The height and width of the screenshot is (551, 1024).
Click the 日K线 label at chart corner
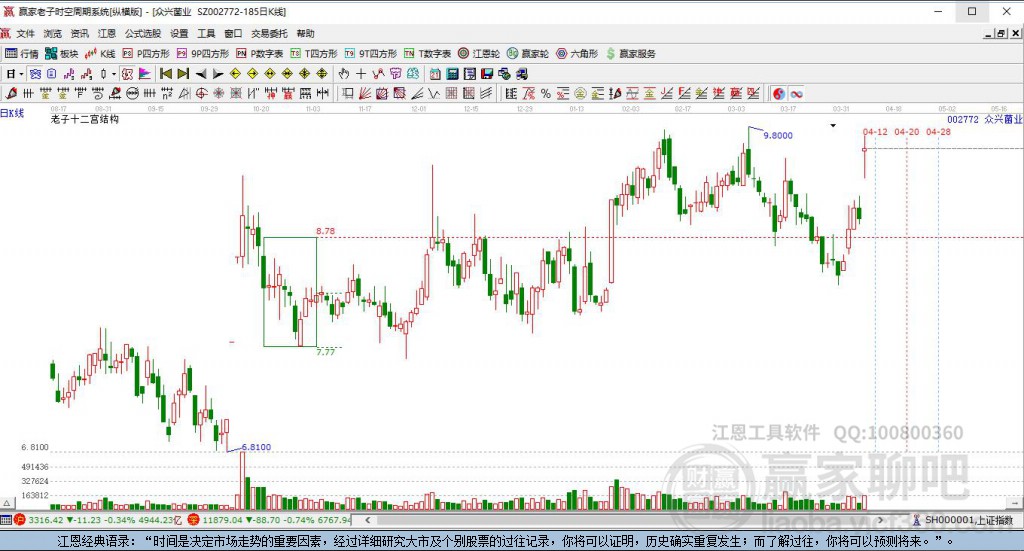pyautogui.click(x=12, y=113)
